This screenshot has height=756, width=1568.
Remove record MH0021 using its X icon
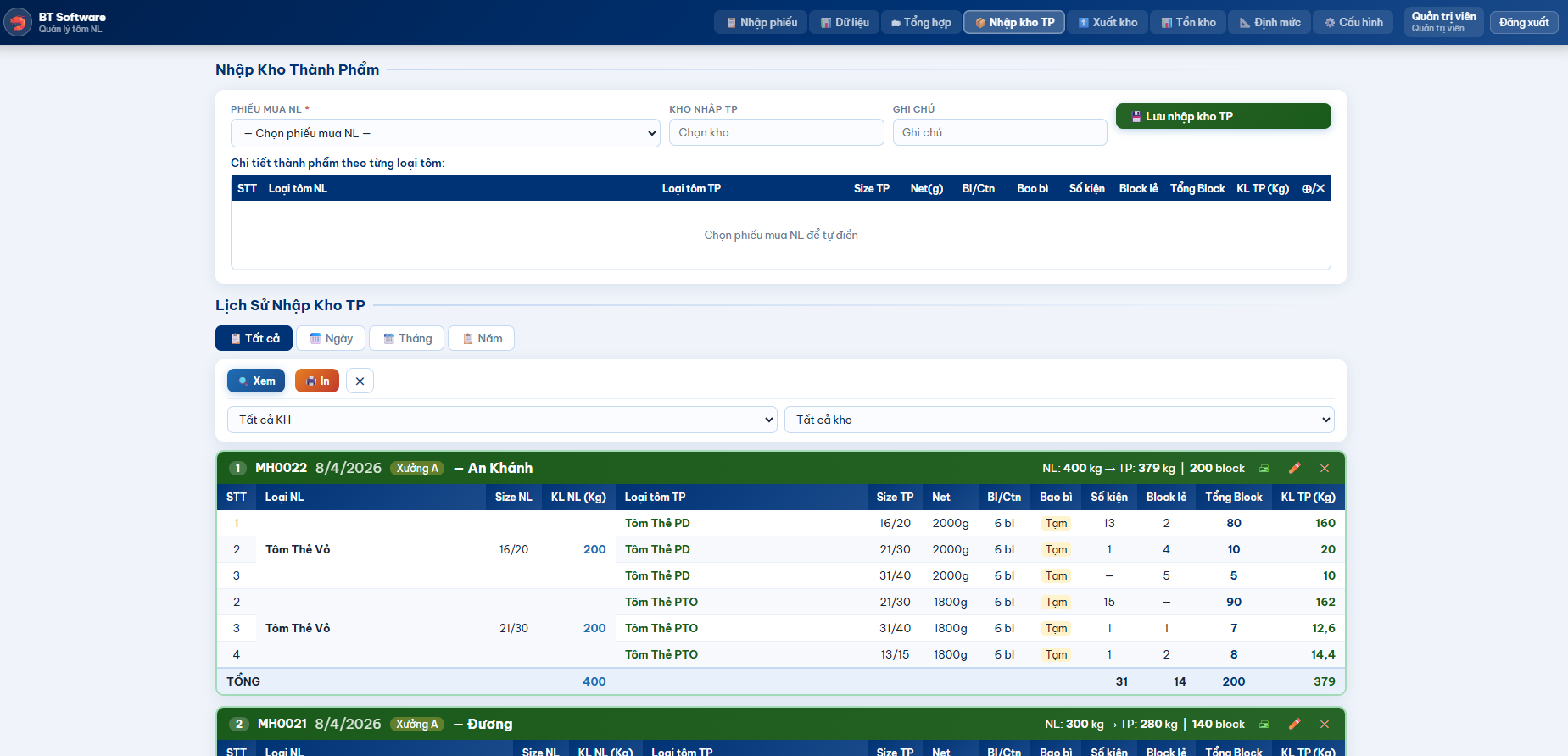(x=1325, y=725)
